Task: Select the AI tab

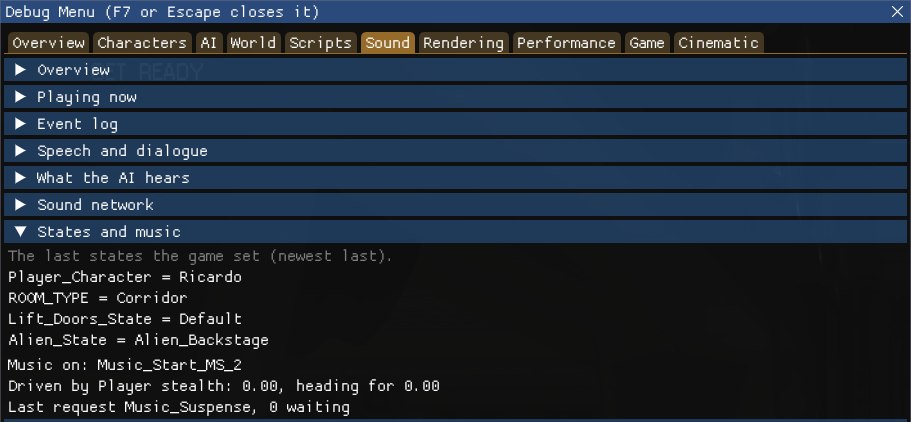Action: [x=209, y=43]
